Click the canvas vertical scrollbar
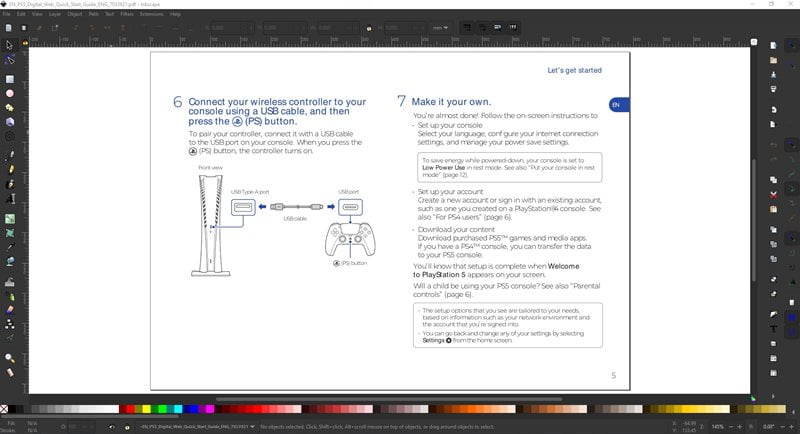The width and height of the screenshot is (800, 434). 754,220
